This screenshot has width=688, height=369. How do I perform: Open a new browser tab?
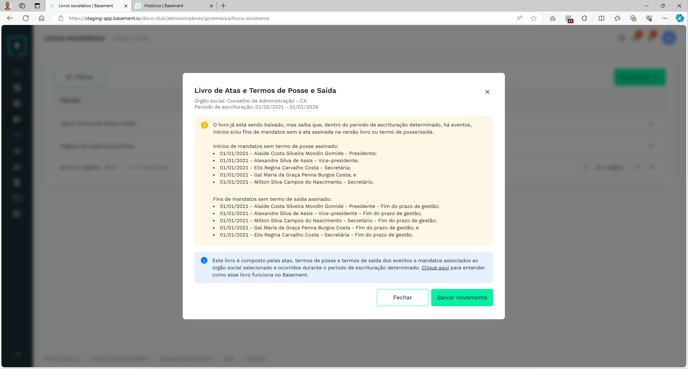tap(223, 6)
